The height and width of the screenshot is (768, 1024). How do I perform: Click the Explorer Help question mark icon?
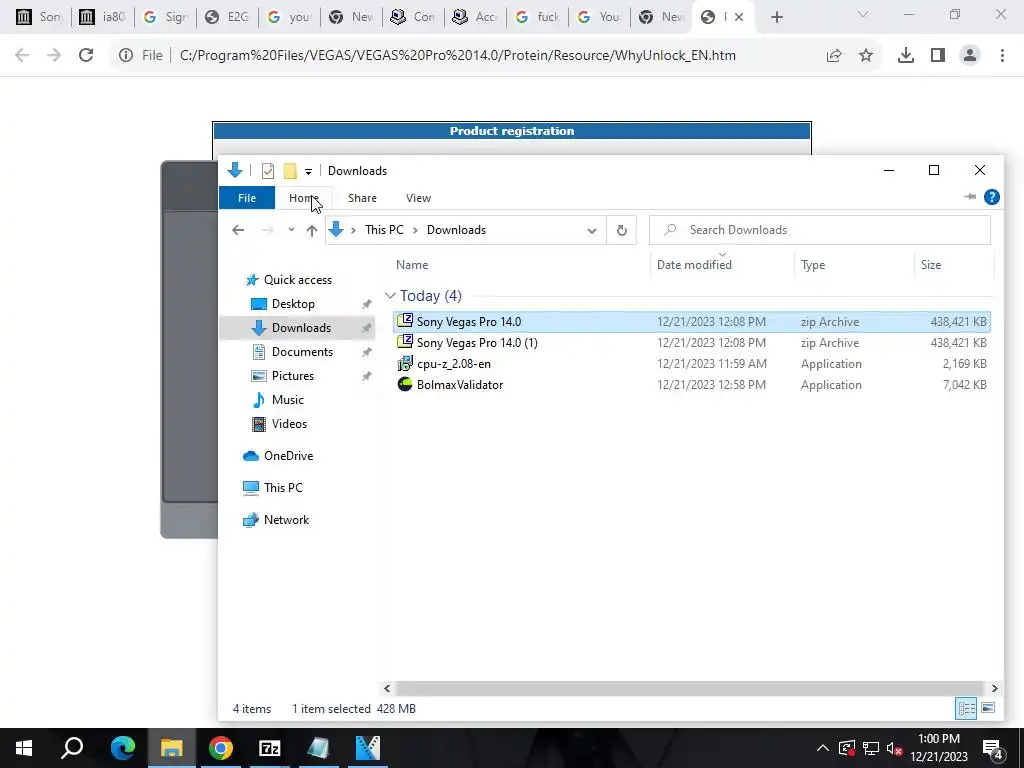pyautogui.click(x=991, y=197)
